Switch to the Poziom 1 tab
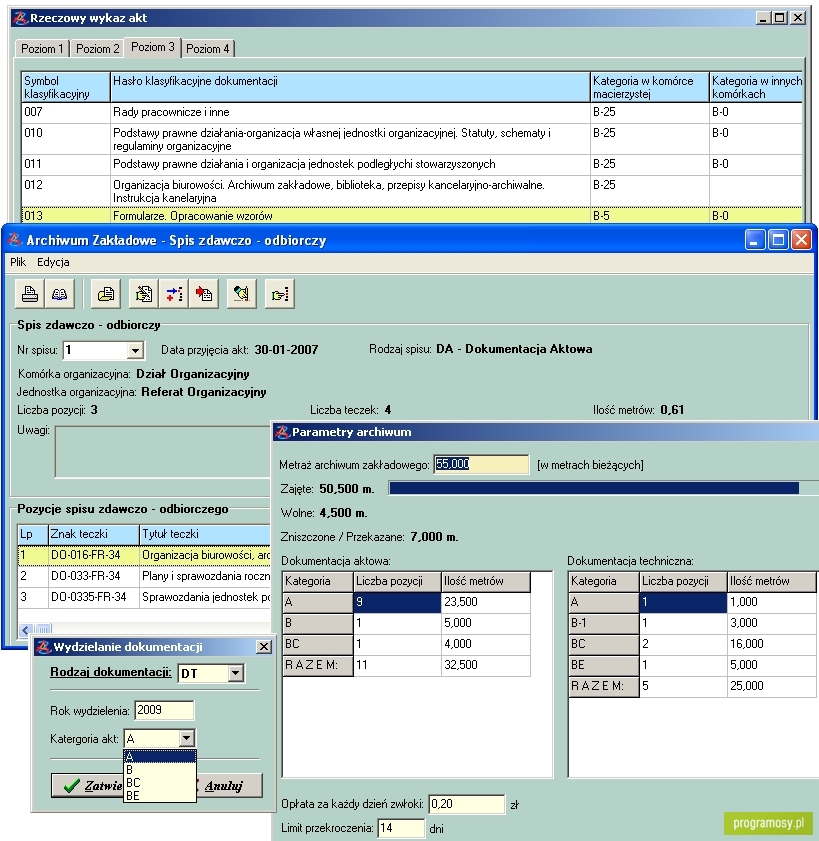Image resolution: width=819 pixels, height=841 pixels. (42, 49)
